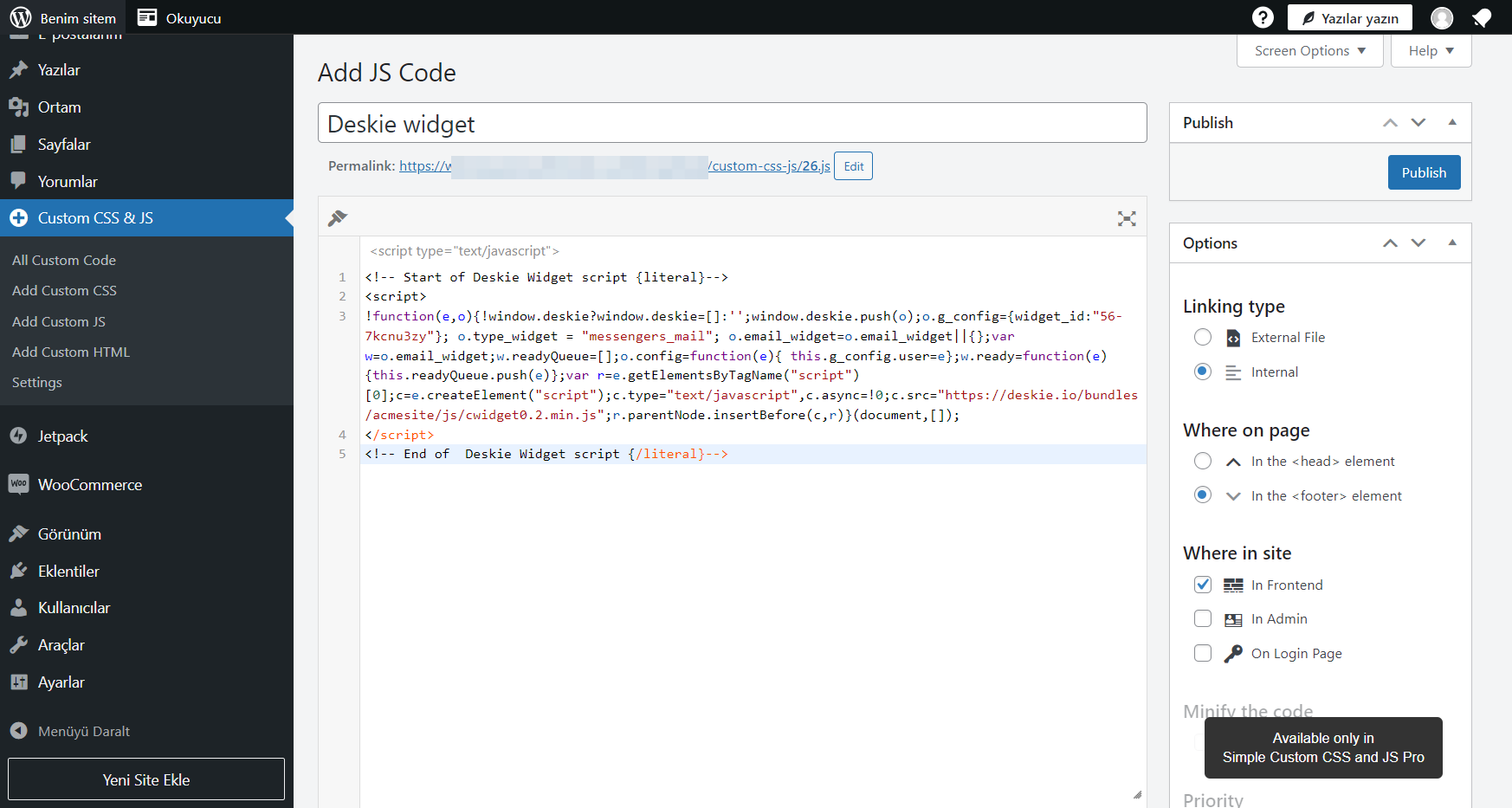Grab the editor resize handle
1512x808 pixels.
(1137, 794)
